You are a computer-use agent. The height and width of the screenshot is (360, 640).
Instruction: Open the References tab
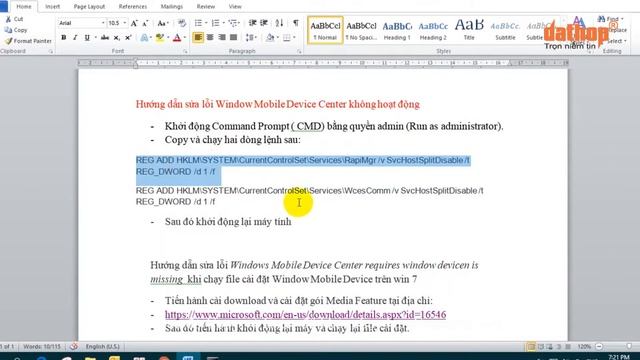pos(133,7)
